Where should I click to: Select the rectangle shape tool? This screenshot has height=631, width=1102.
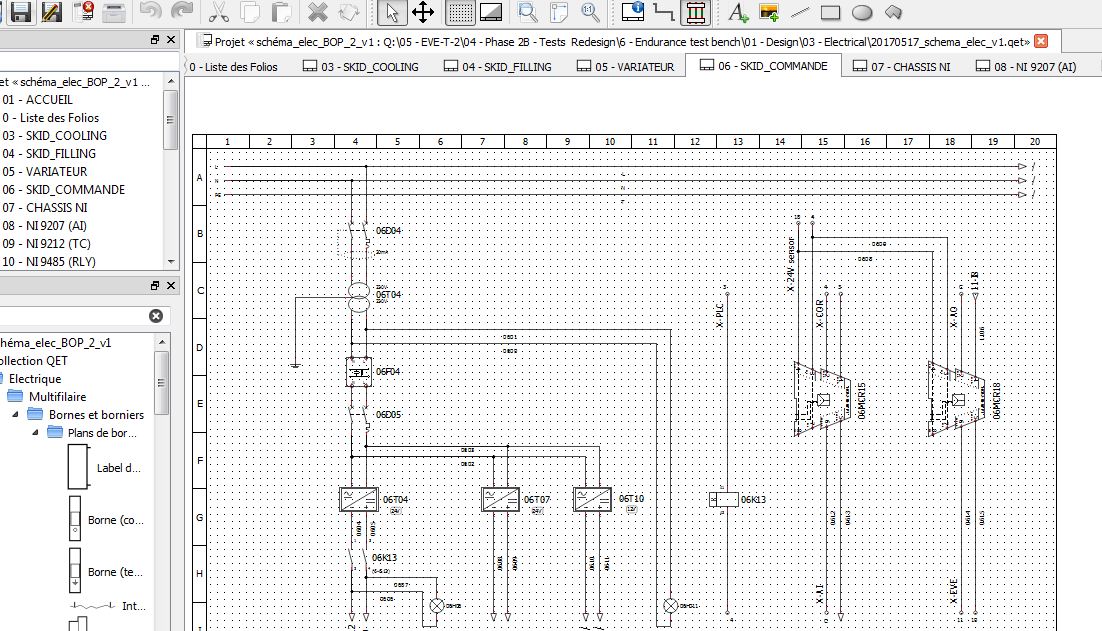point(830,12)
